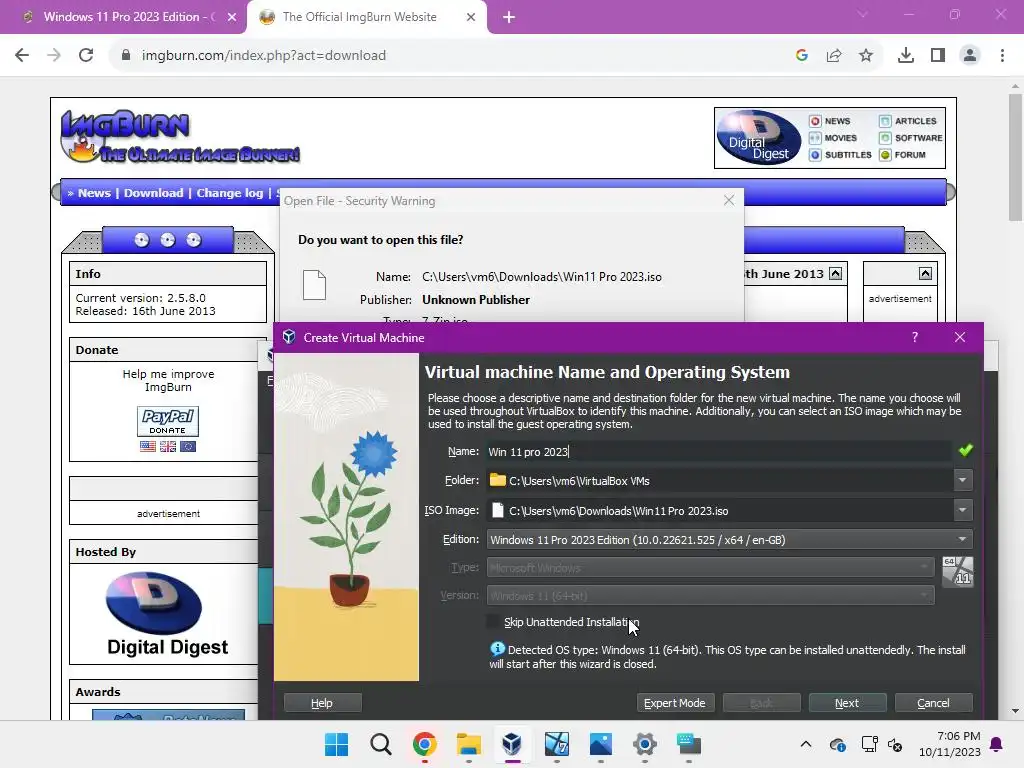The height and width of the screenshot is (768, 1024).
Task: Open the notification bell in the taskbar
Action: point(997,744)
